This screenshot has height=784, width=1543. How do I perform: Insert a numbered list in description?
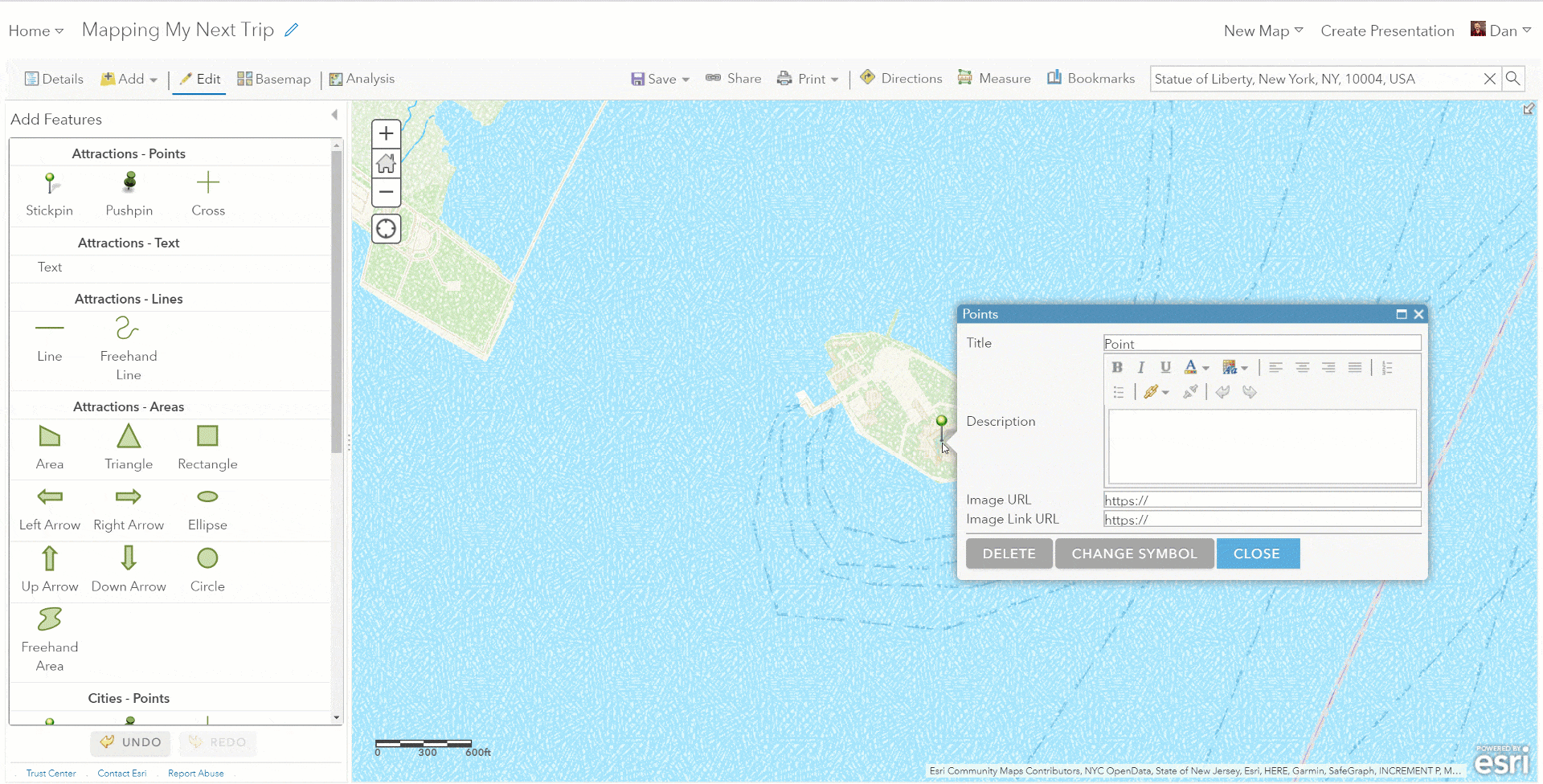point(1387,368)
